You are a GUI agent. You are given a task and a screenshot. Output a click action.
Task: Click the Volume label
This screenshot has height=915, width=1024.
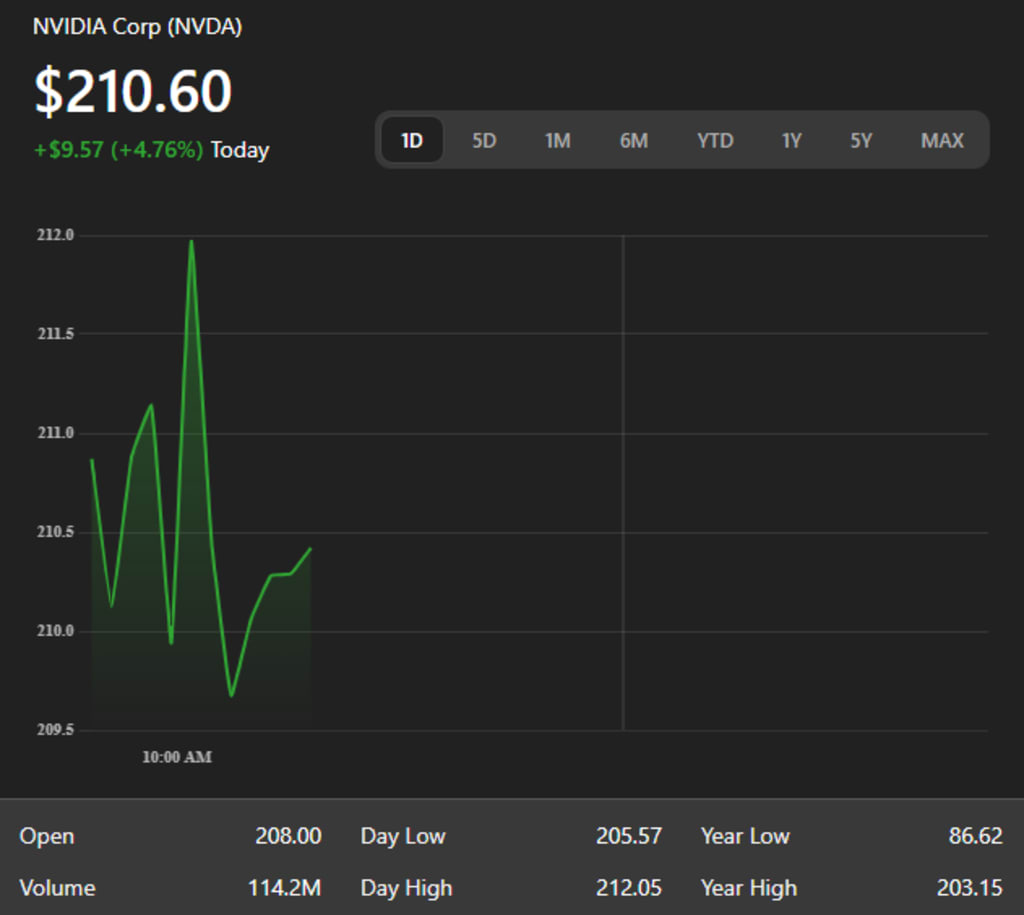point(57,888)
